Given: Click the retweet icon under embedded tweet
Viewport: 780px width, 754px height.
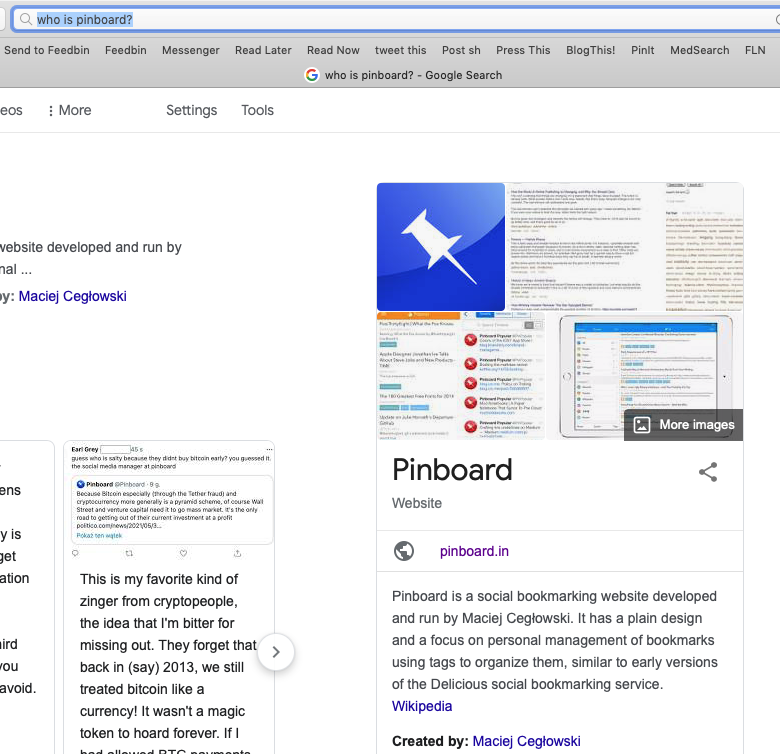Looking at the screenshot, I should coord(129,553).
